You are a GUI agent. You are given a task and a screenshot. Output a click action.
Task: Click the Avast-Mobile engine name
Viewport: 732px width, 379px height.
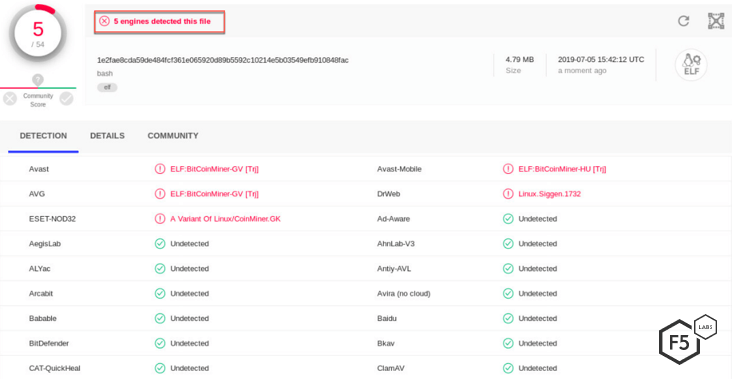[399, 169]
